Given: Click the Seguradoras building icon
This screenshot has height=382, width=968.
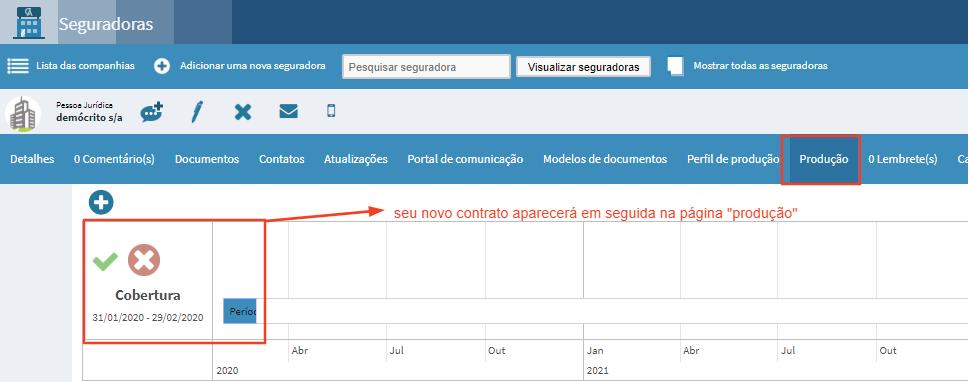Looking at the screenshot, I should 28,23.
